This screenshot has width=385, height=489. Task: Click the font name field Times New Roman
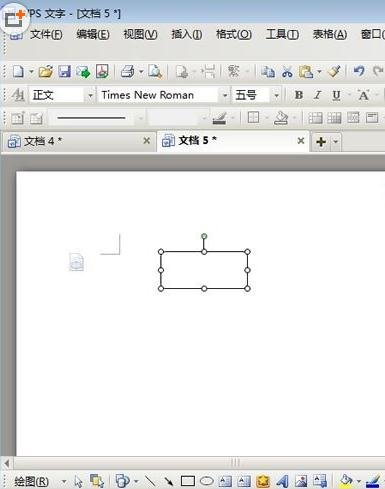[159, 96]
